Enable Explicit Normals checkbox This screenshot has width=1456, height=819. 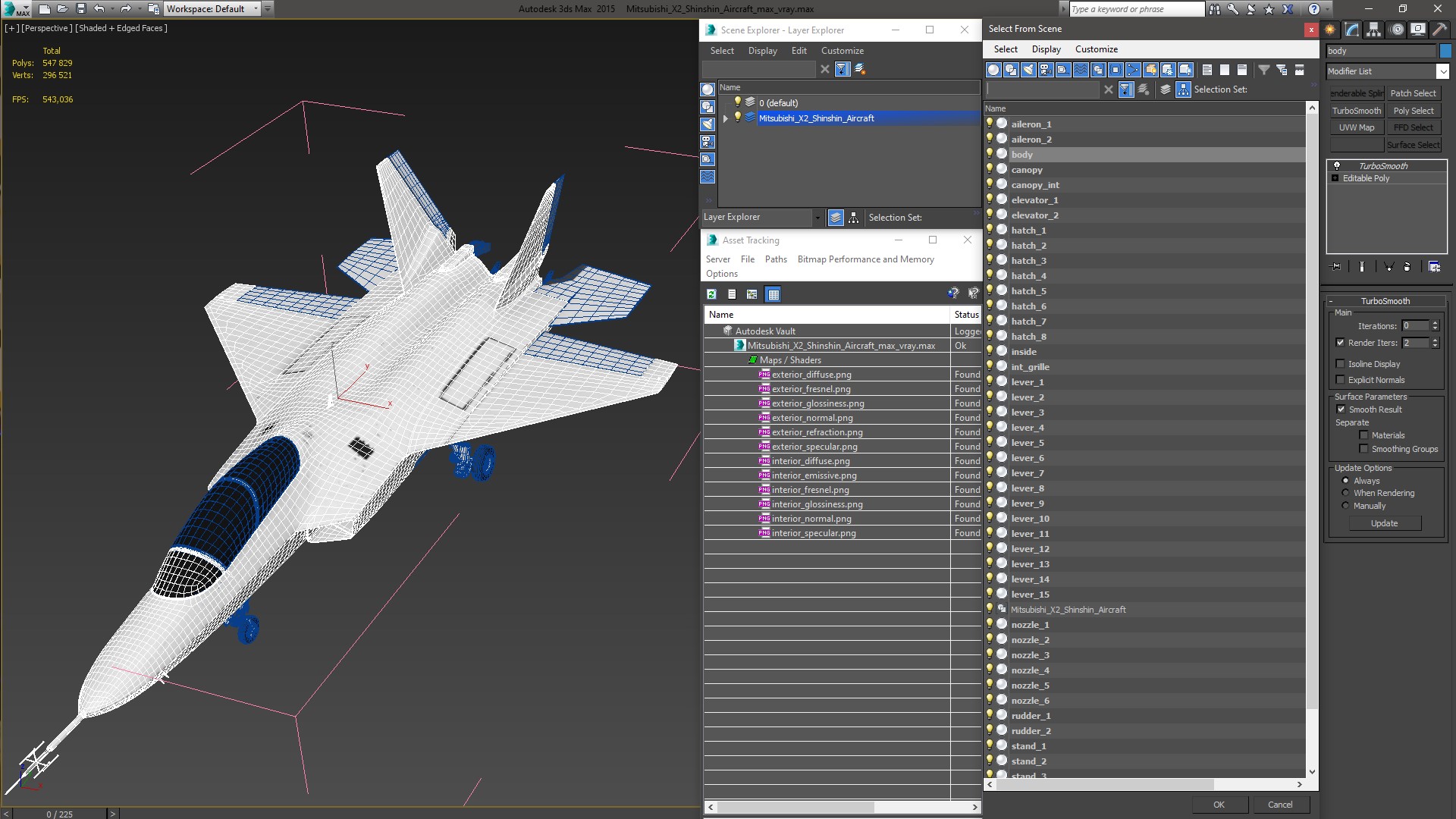(1340, 380)
